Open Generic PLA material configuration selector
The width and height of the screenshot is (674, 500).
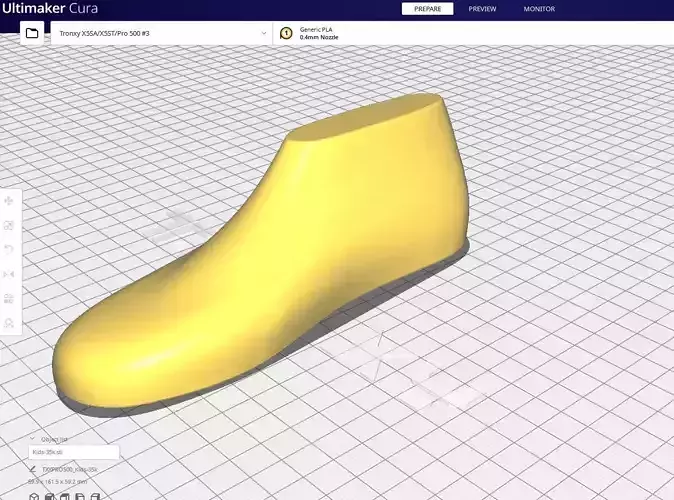[x=473, y=33]
